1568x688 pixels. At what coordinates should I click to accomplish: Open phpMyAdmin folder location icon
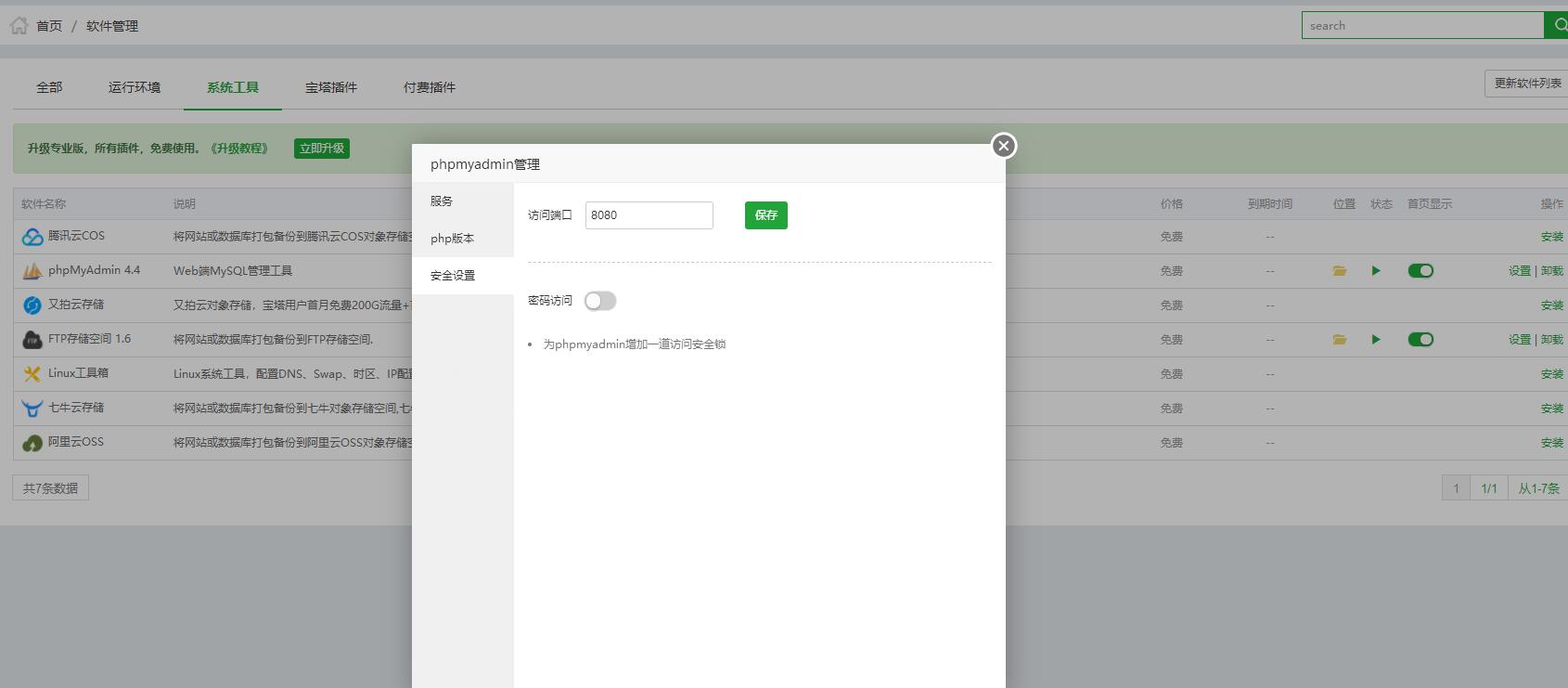tap(1340, 271)
